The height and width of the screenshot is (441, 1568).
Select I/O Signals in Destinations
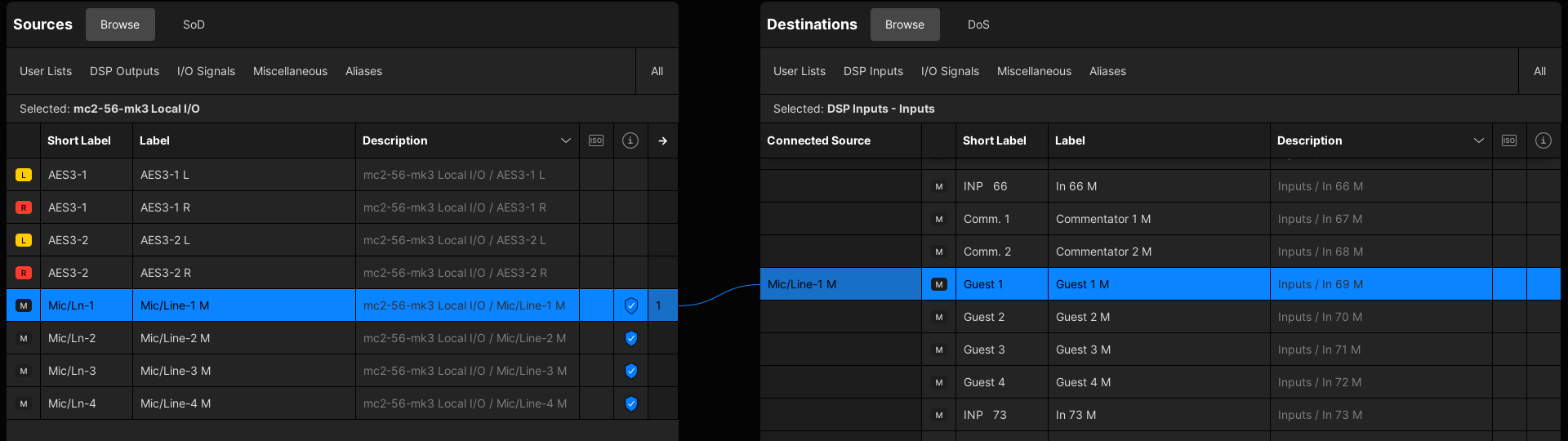(x=950, y=71)
